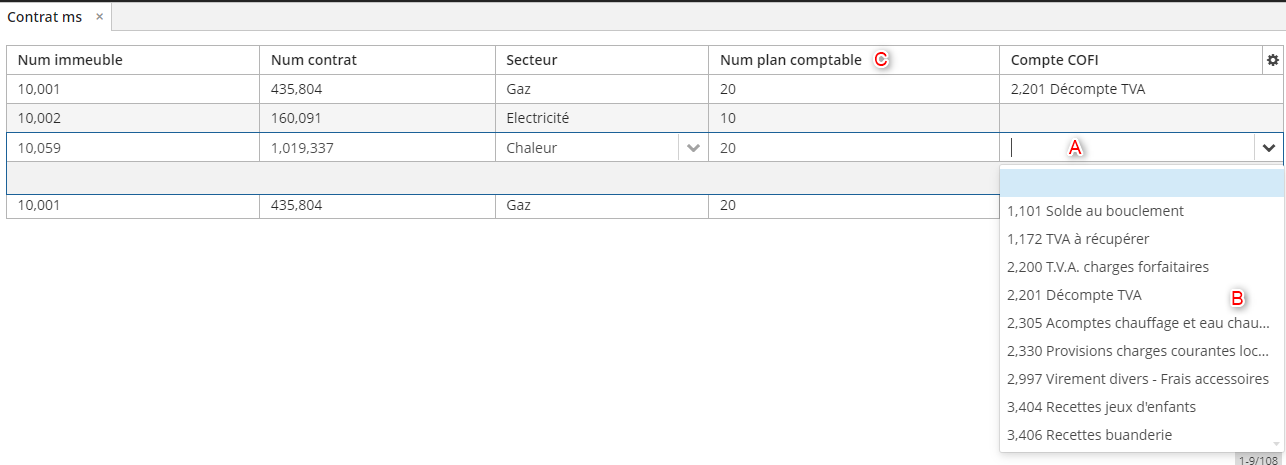Select the blank highlighted dropdown entry
This screenshot has height=465, width=1286.
(x=1142, y=183)
